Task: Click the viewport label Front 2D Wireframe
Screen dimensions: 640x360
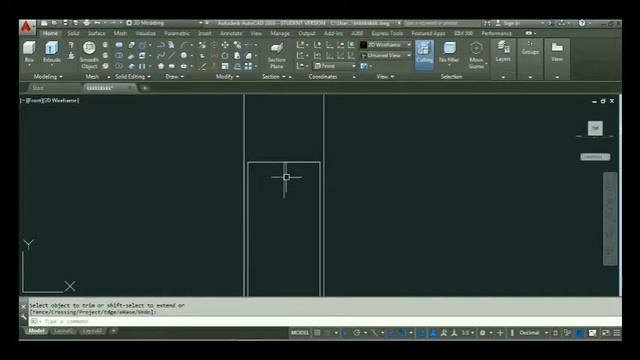Action: (x=50, y=100)
